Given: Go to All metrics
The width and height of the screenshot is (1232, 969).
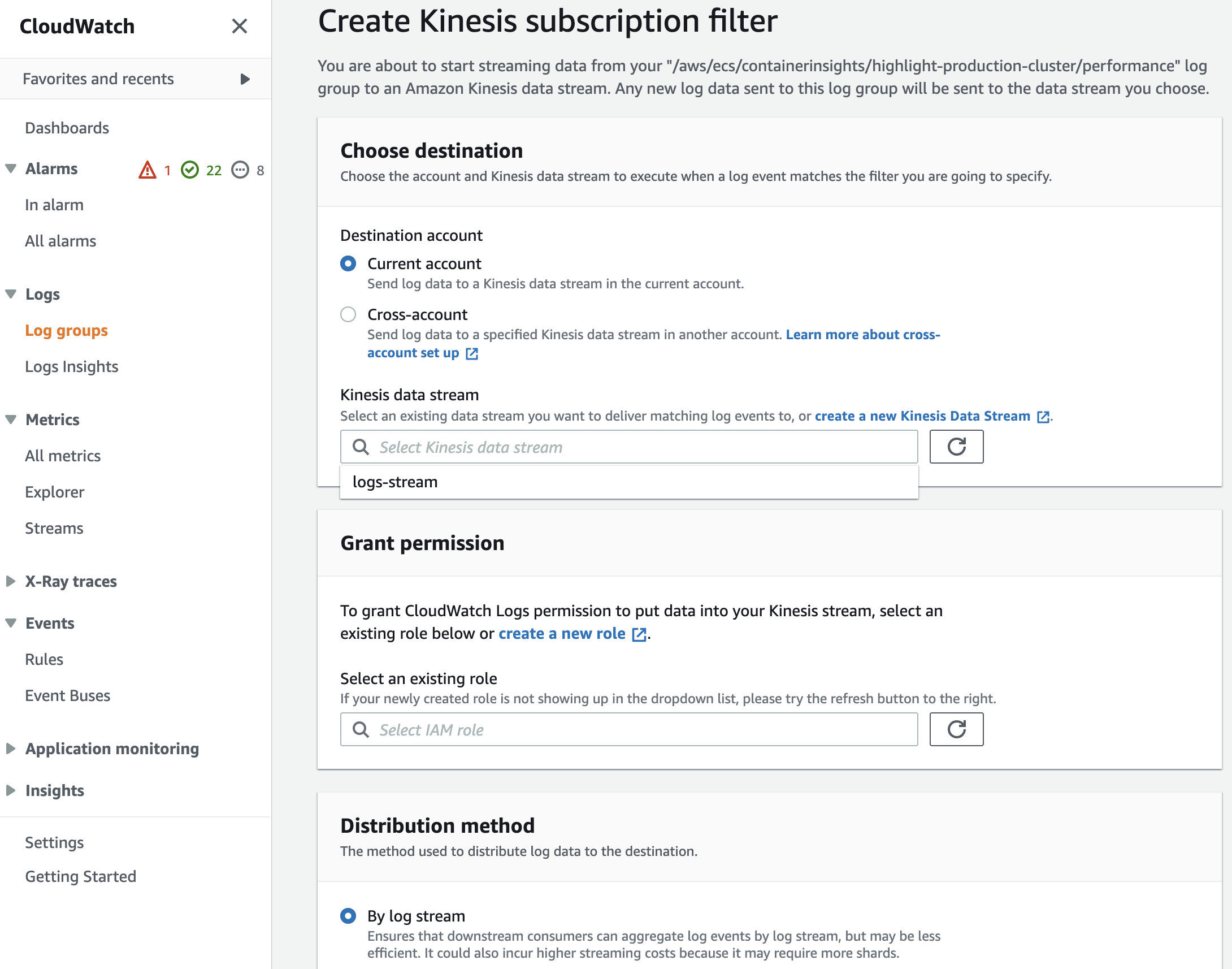Looking at the screenshot, I should (62, 456).
